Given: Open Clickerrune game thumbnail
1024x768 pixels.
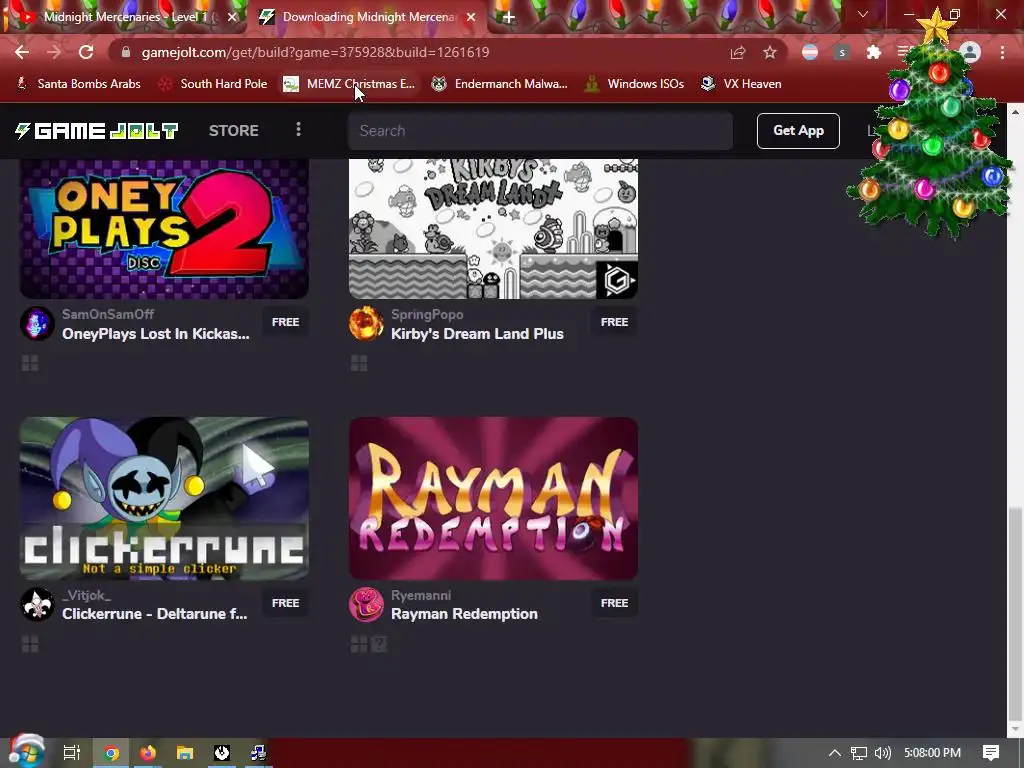Looking at the screenshot, I should click(164, 498).
